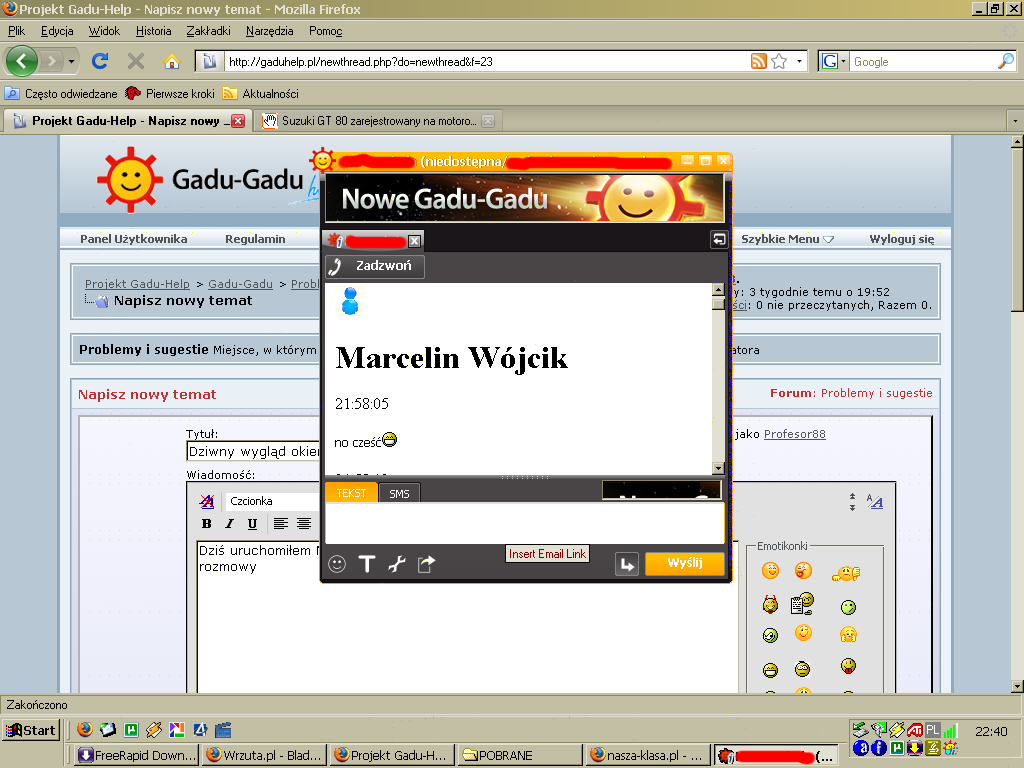
Task: Select the TEKST tab in the chat window
Action: click(351, 493)
